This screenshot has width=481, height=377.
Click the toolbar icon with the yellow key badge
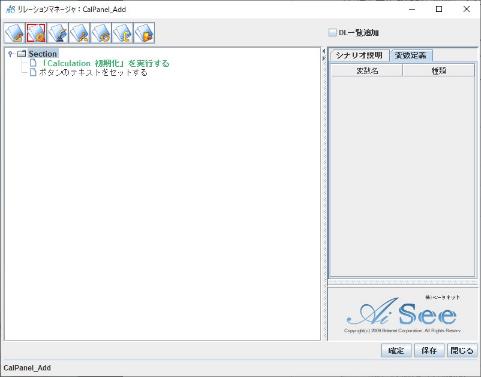tap(122, 33)
